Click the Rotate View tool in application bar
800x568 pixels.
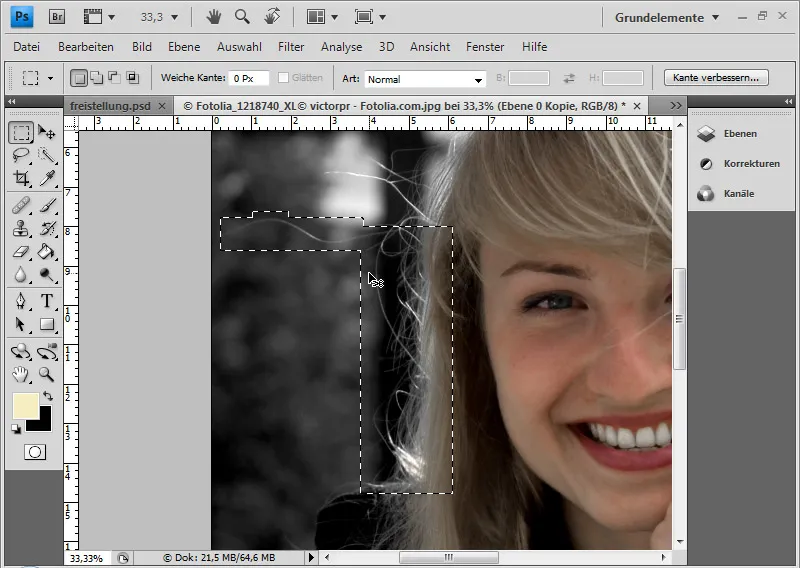pos(272,17)
